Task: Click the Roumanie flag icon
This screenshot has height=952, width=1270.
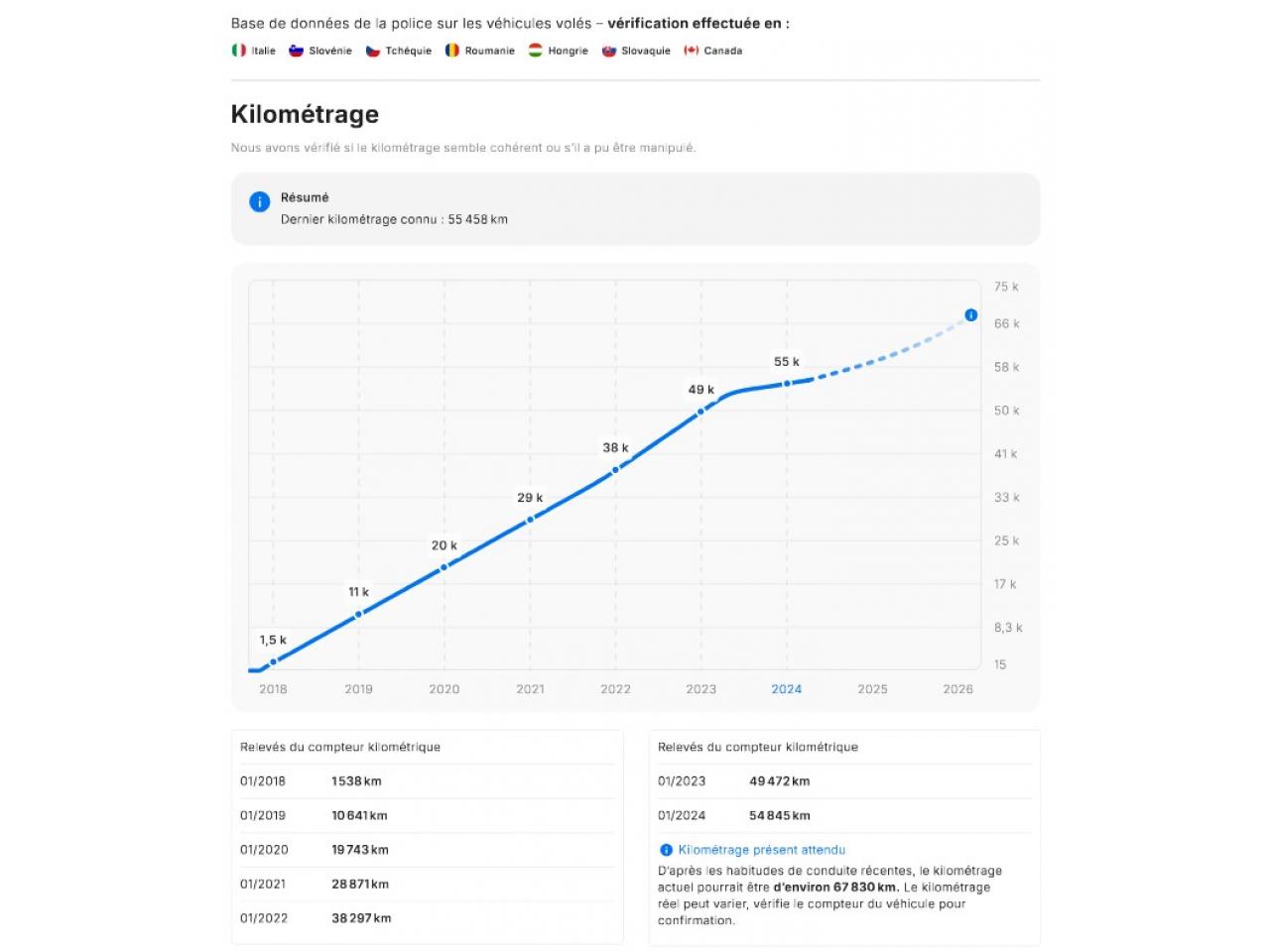Action: pyautogui.click(x=452, y=51)
